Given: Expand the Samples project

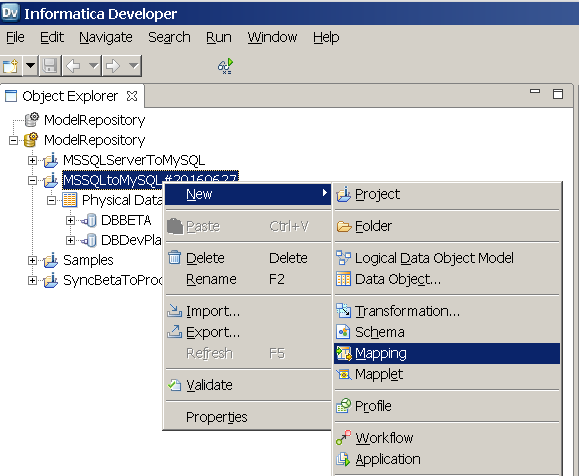Looking at the screenshot, I should pyautogui.click(x=32, y=260).
